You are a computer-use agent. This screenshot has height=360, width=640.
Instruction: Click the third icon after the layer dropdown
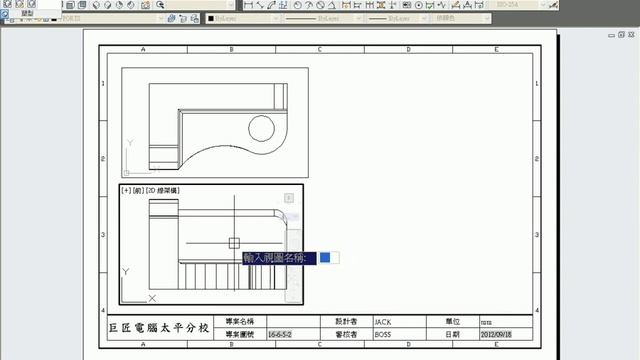194,18
